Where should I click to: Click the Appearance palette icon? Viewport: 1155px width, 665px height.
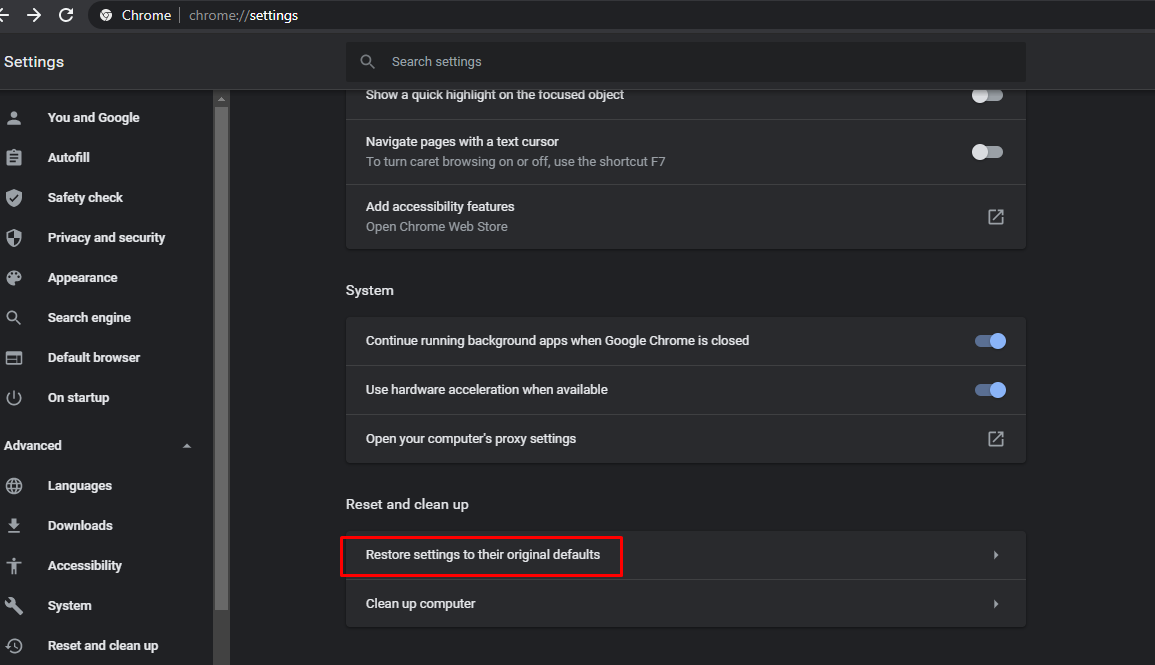(x=14, y=278)
